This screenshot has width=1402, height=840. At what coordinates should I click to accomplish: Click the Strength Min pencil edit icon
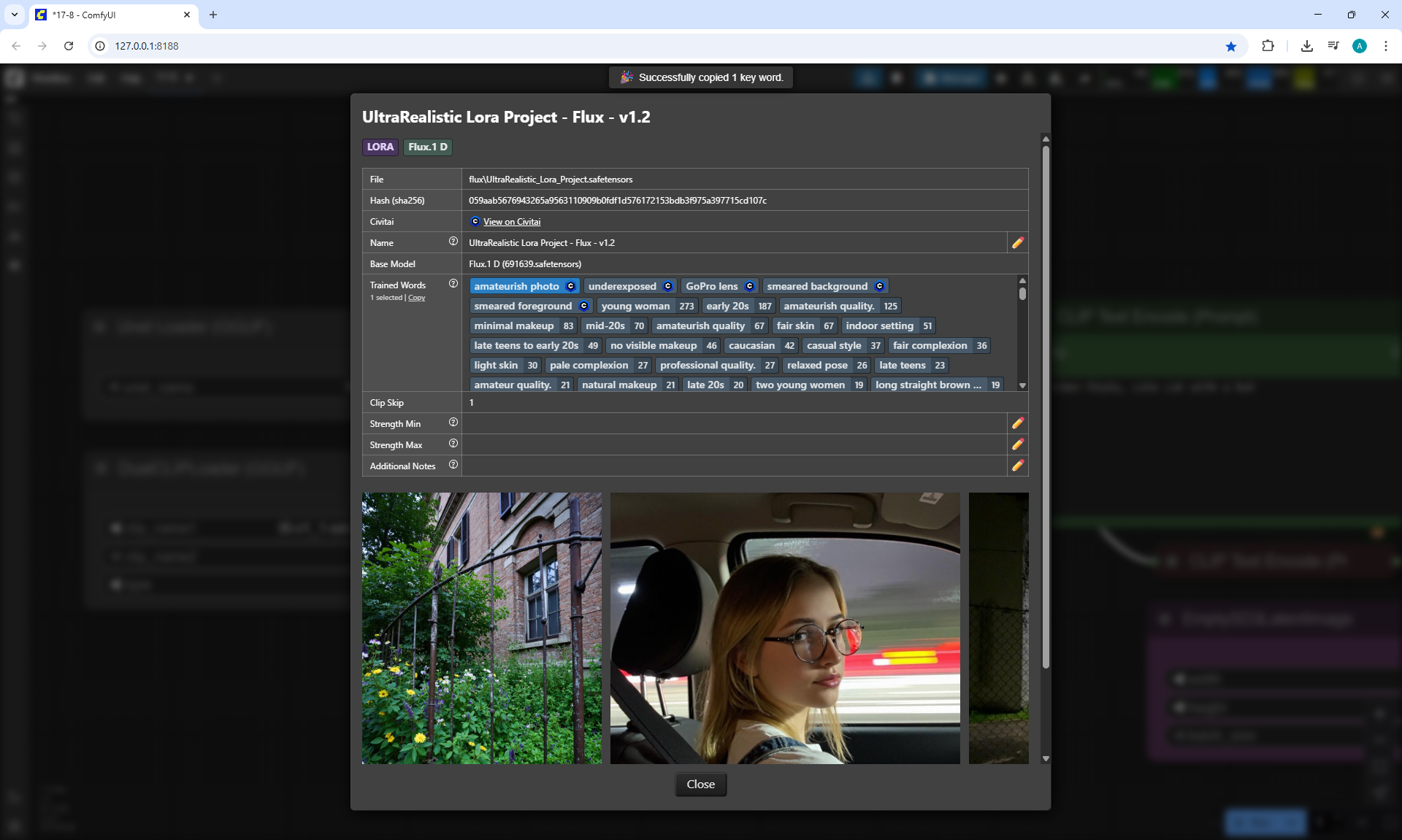1017,423
